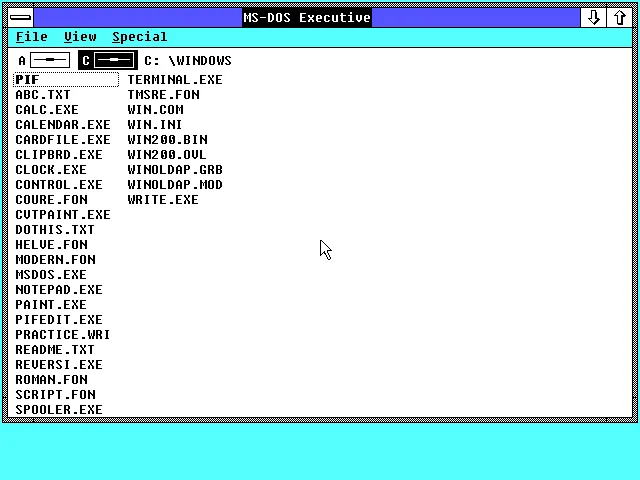The image size is (640, 480).
Task: Select ROMAN.FON font file
Action: [x=51, y=380]
